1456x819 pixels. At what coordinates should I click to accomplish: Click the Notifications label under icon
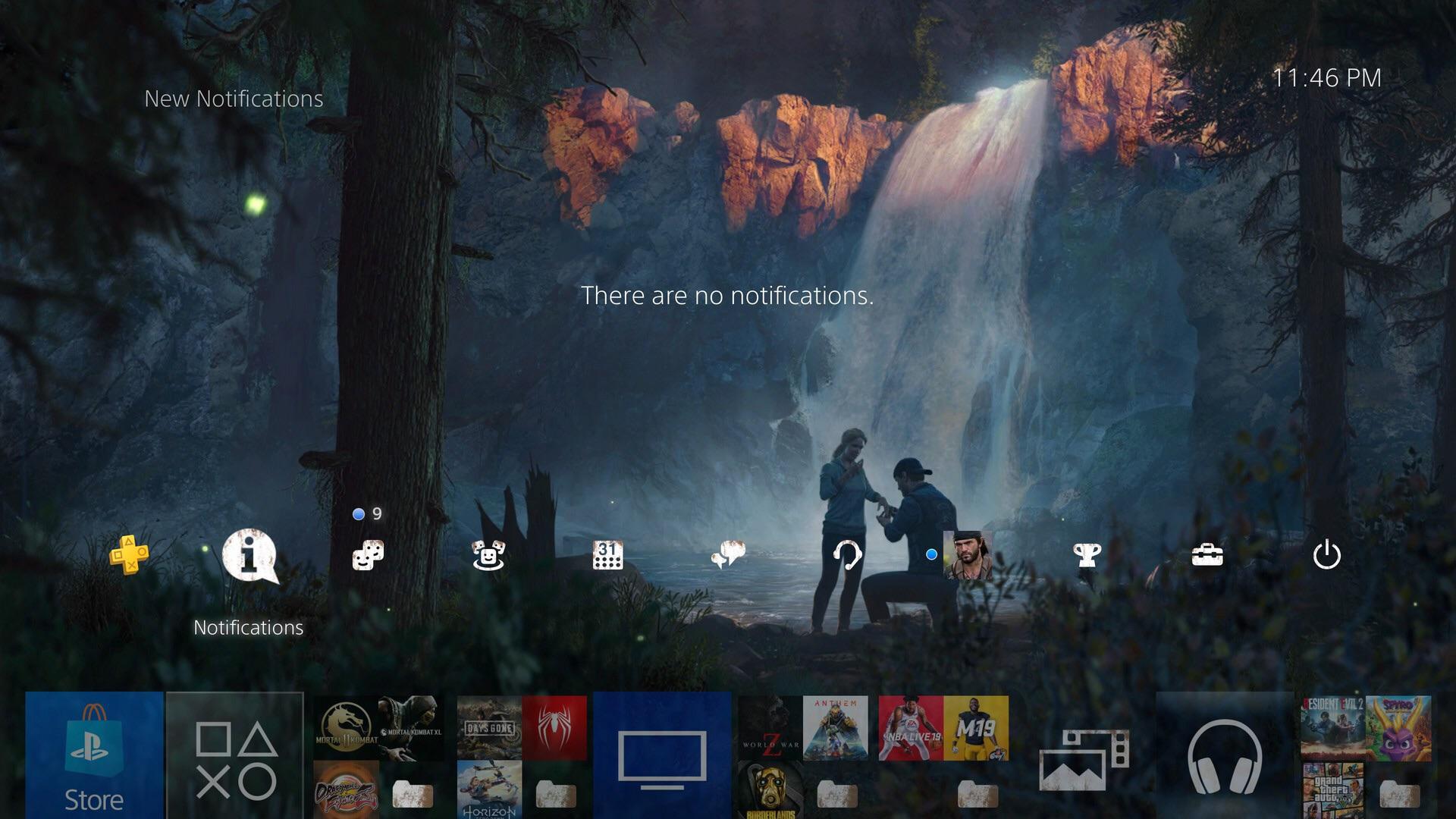point(249,627)
